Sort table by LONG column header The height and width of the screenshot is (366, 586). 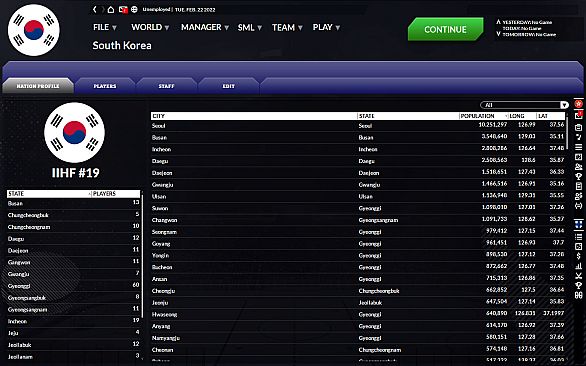pyautogui.click(x=522, y=116)
